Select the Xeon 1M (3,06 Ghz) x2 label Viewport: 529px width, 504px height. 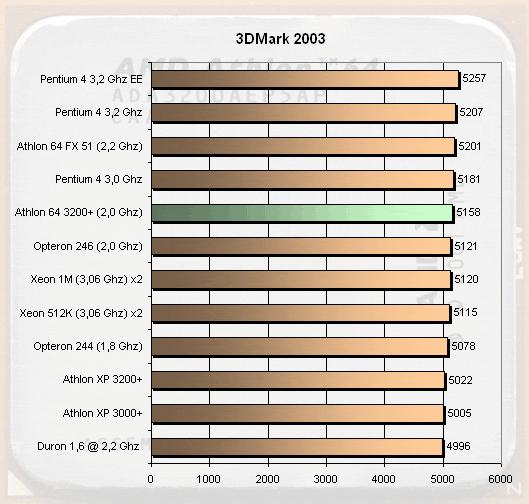[86, 280]
